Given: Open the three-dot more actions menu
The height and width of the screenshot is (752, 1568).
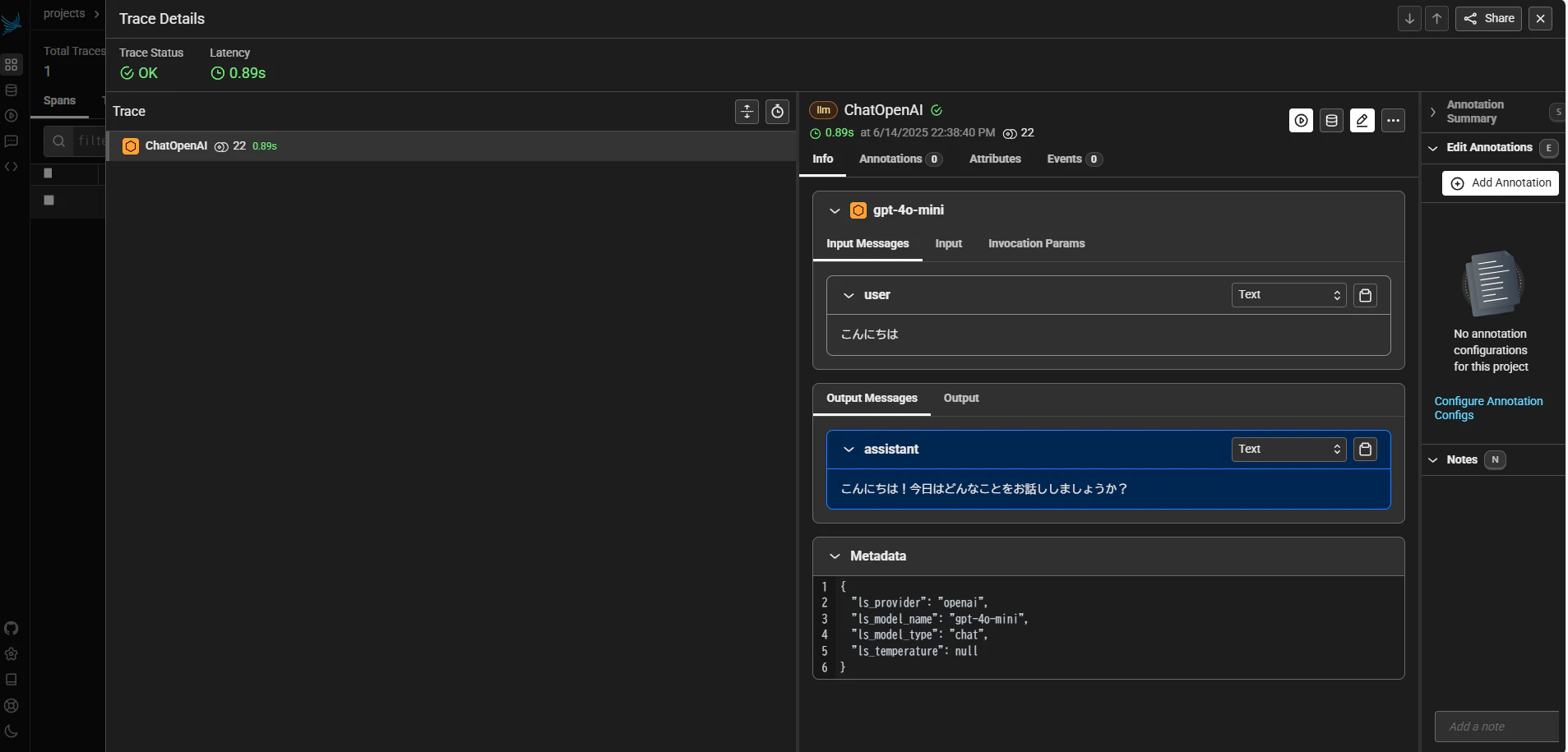Looking at the screenshot, I should [x=1393, y=121].
